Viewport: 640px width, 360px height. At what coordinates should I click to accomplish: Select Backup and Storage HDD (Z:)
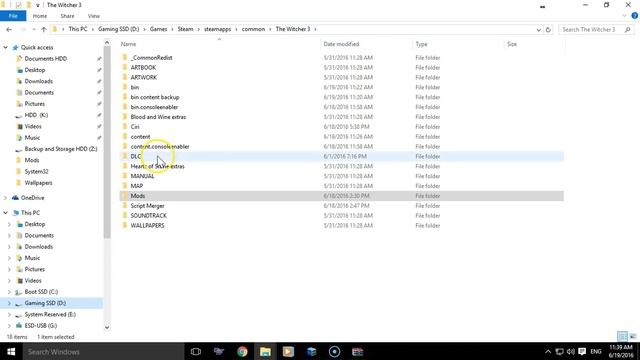[x=60, y=149]
